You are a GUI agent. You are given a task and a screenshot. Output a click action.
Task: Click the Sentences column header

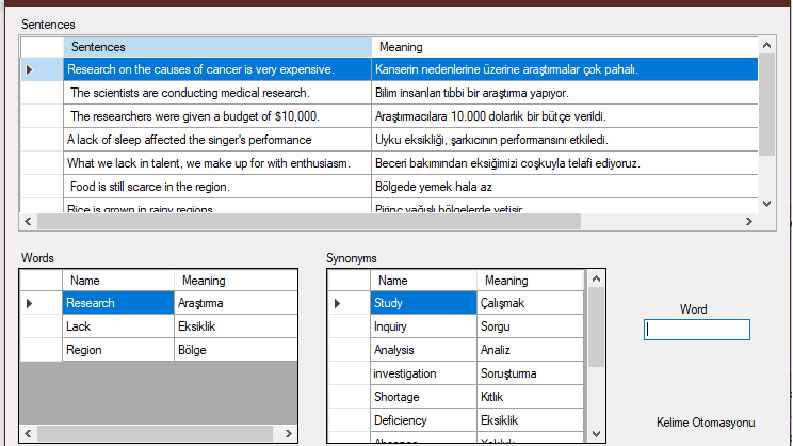pos(217,47)
